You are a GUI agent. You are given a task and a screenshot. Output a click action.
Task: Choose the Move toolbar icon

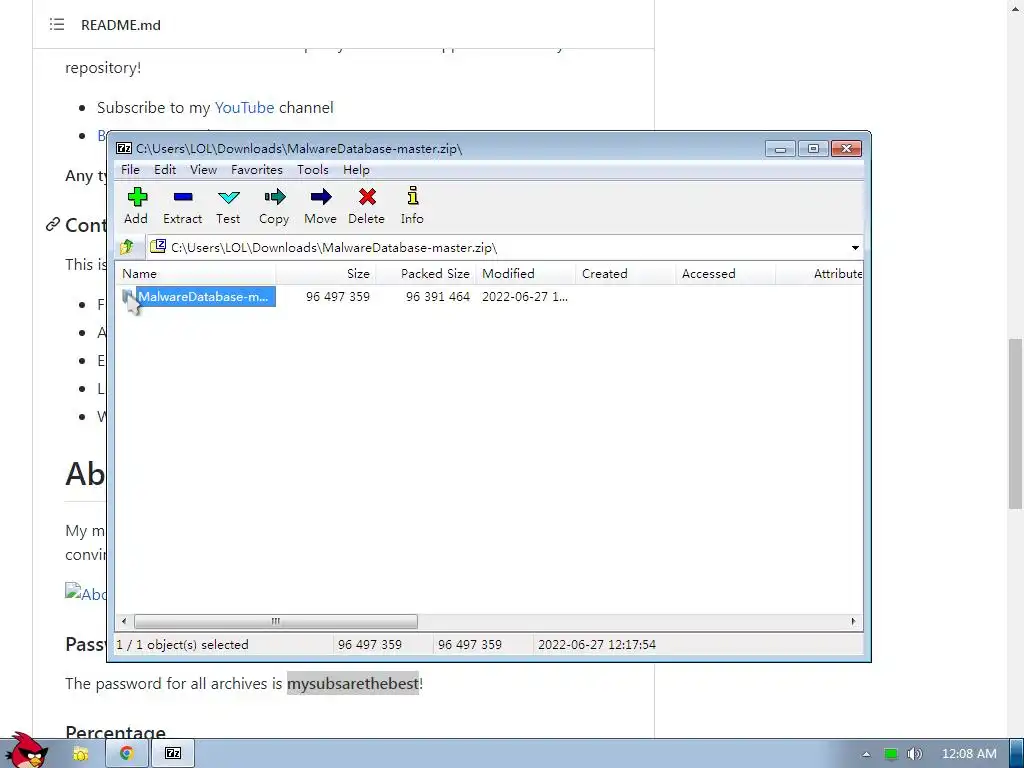tap(320, 205)
